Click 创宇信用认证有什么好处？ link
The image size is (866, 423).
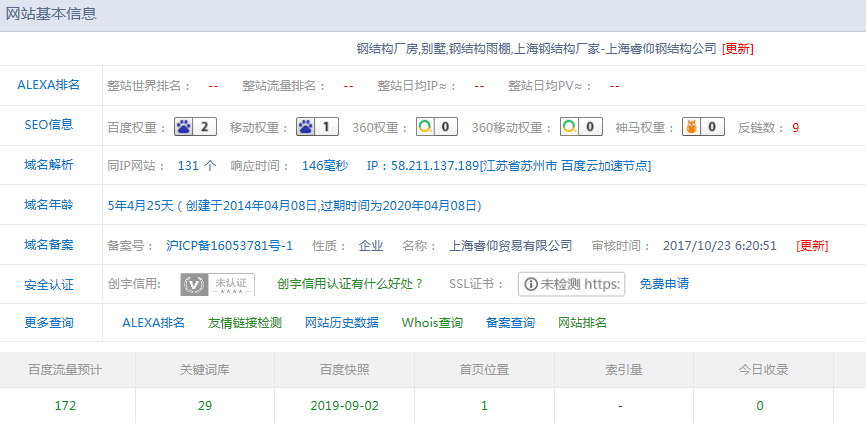click(x=350, y=284)
